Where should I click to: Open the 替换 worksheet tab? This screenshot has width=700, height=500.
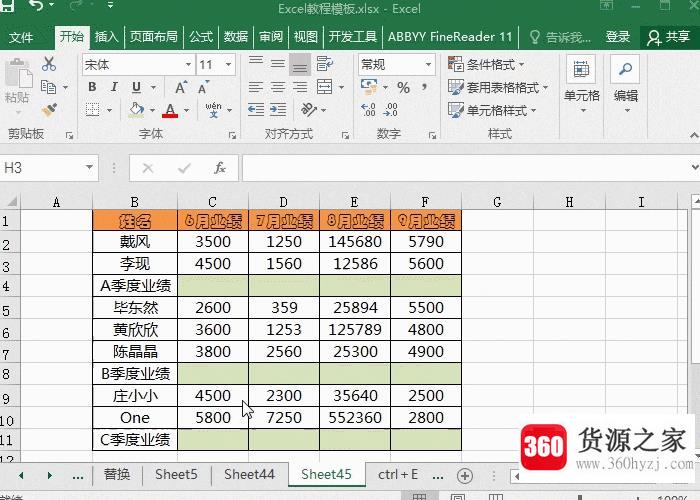point(117,474)
